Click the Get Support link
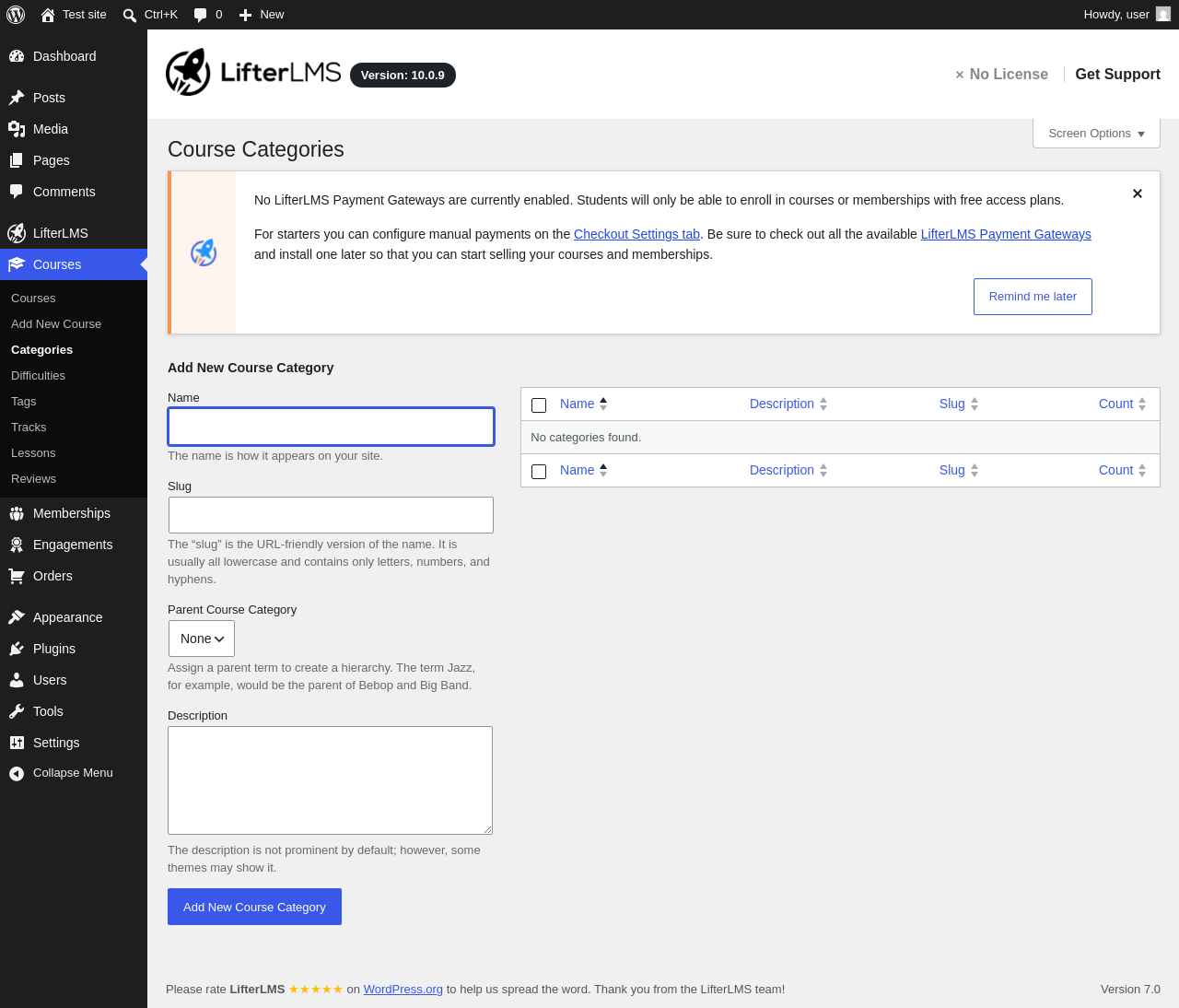Image resolution: width=1179 pixels, height=1008 pixels. pos(1117,75)
